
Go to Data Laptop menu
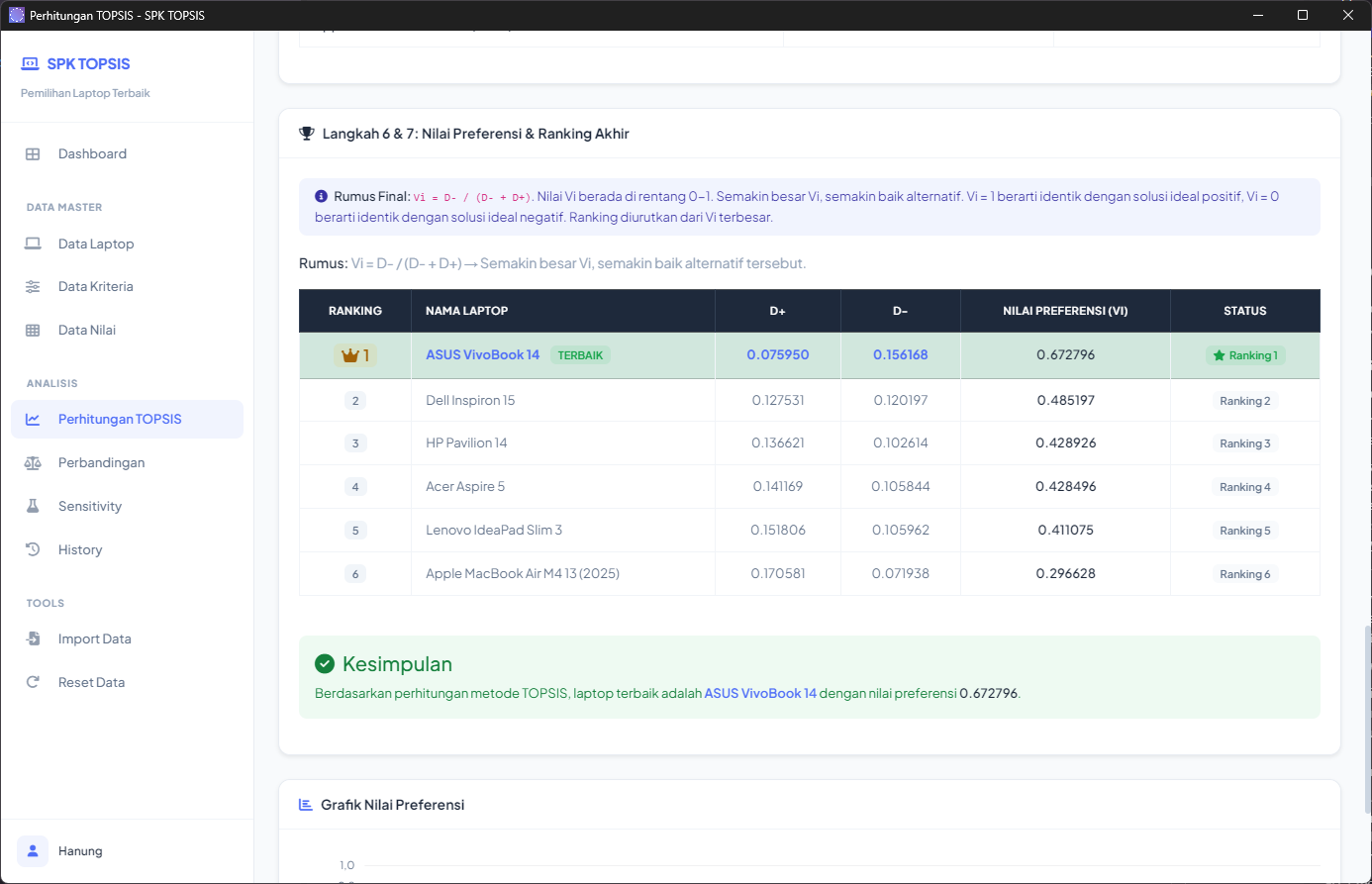click(x=127, y=244)
